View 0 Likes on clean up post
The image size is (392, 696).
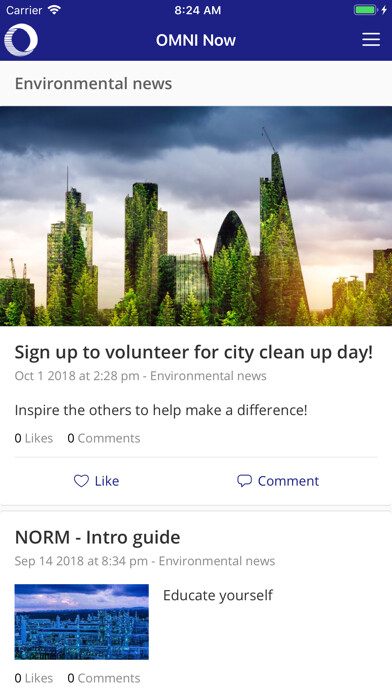tap(34, 438)
